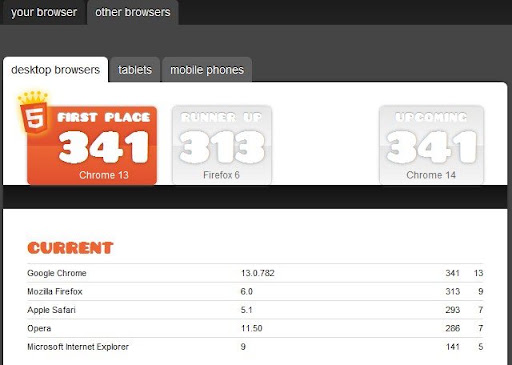Select the 'Google Chrome' row name
512x365 pixels.
pyautogui.click(x=57, y=273)
